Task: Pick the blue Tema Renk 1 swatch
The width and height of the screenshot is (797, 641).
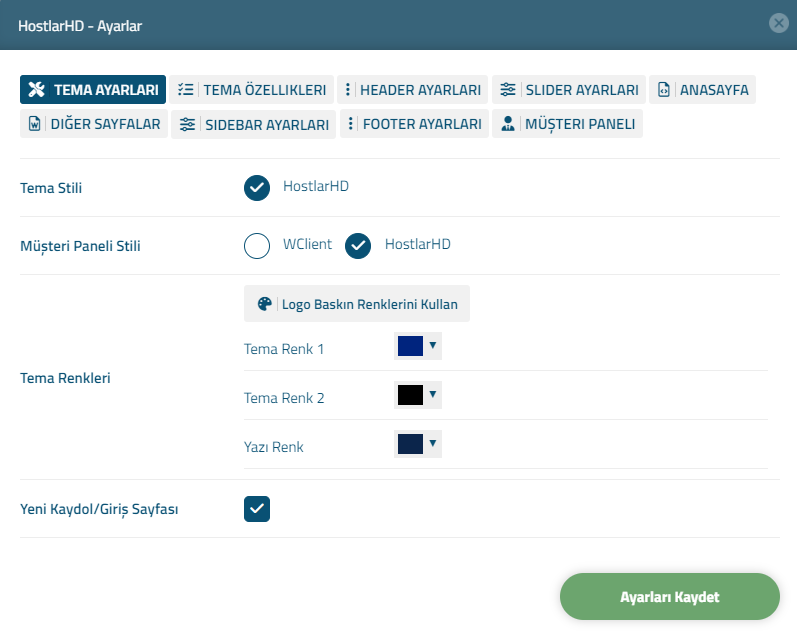Action: coord(410,346)
